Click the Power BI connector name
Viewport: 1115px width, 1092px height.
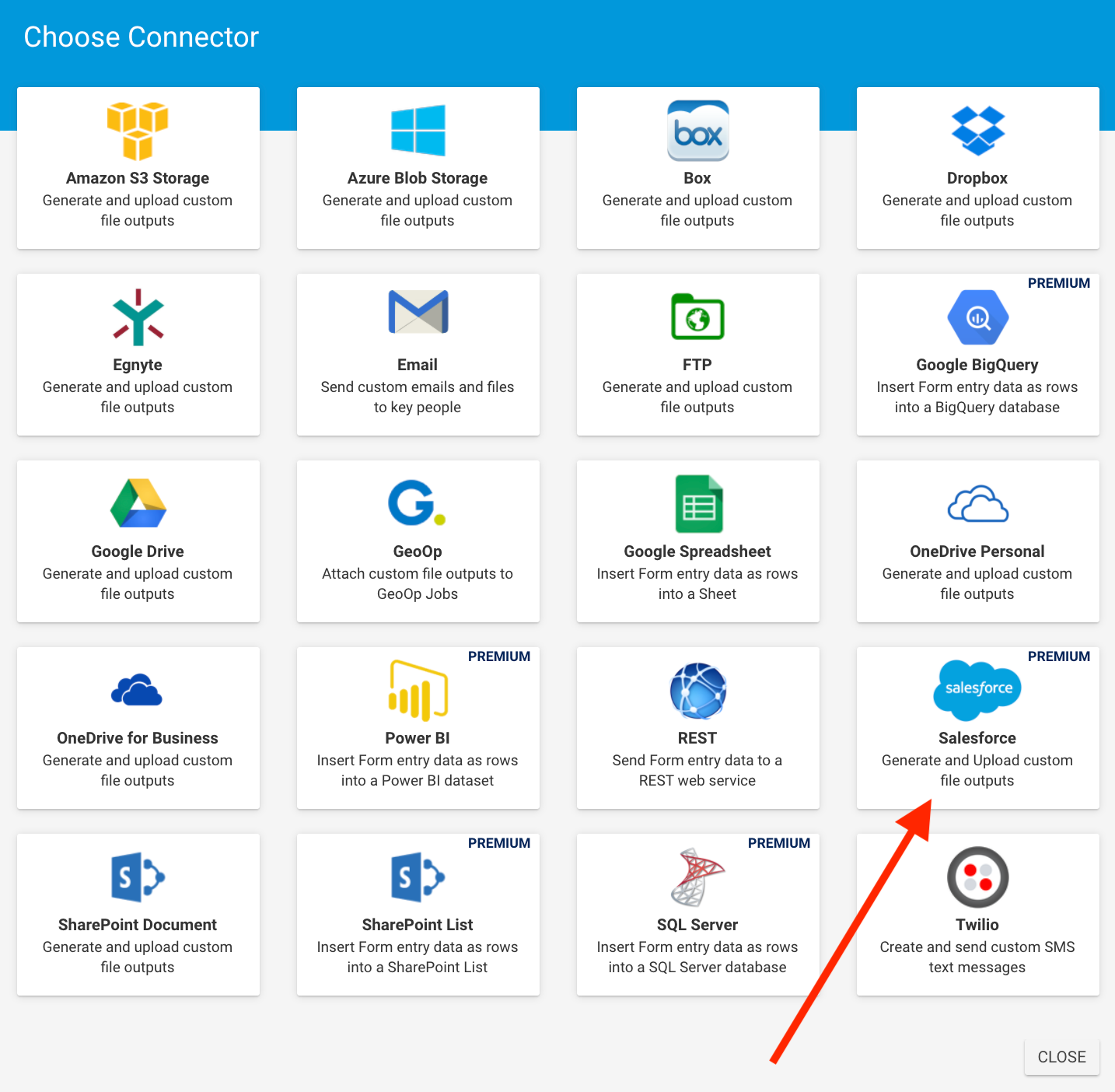[418, 738]
